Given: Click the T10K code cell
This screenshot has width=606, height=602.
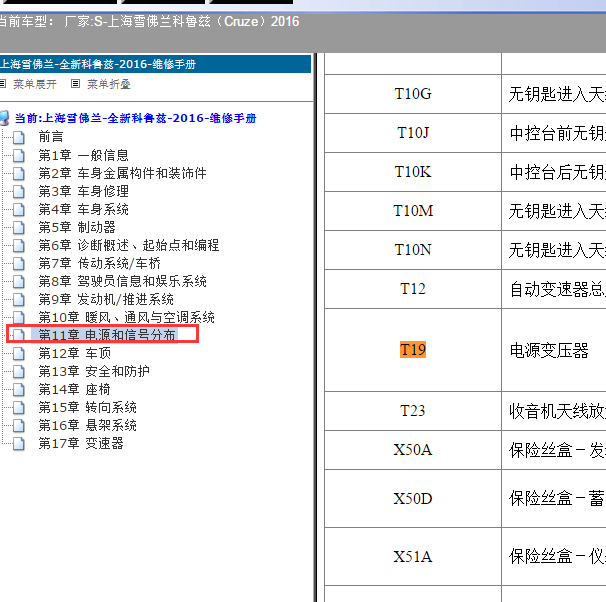Looking at the screenshot, I should pyautogui.click(x=413, y=172).
